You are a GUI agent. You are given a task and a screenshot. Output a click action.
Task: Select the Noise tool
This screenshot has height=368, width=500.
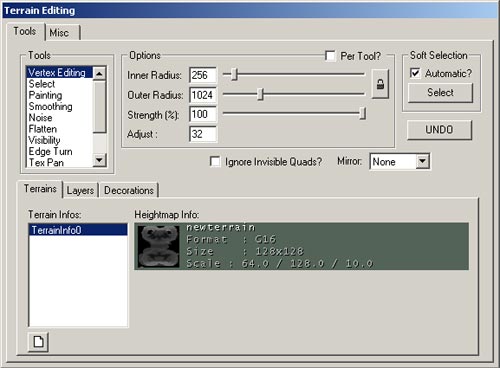click(59, 118)
